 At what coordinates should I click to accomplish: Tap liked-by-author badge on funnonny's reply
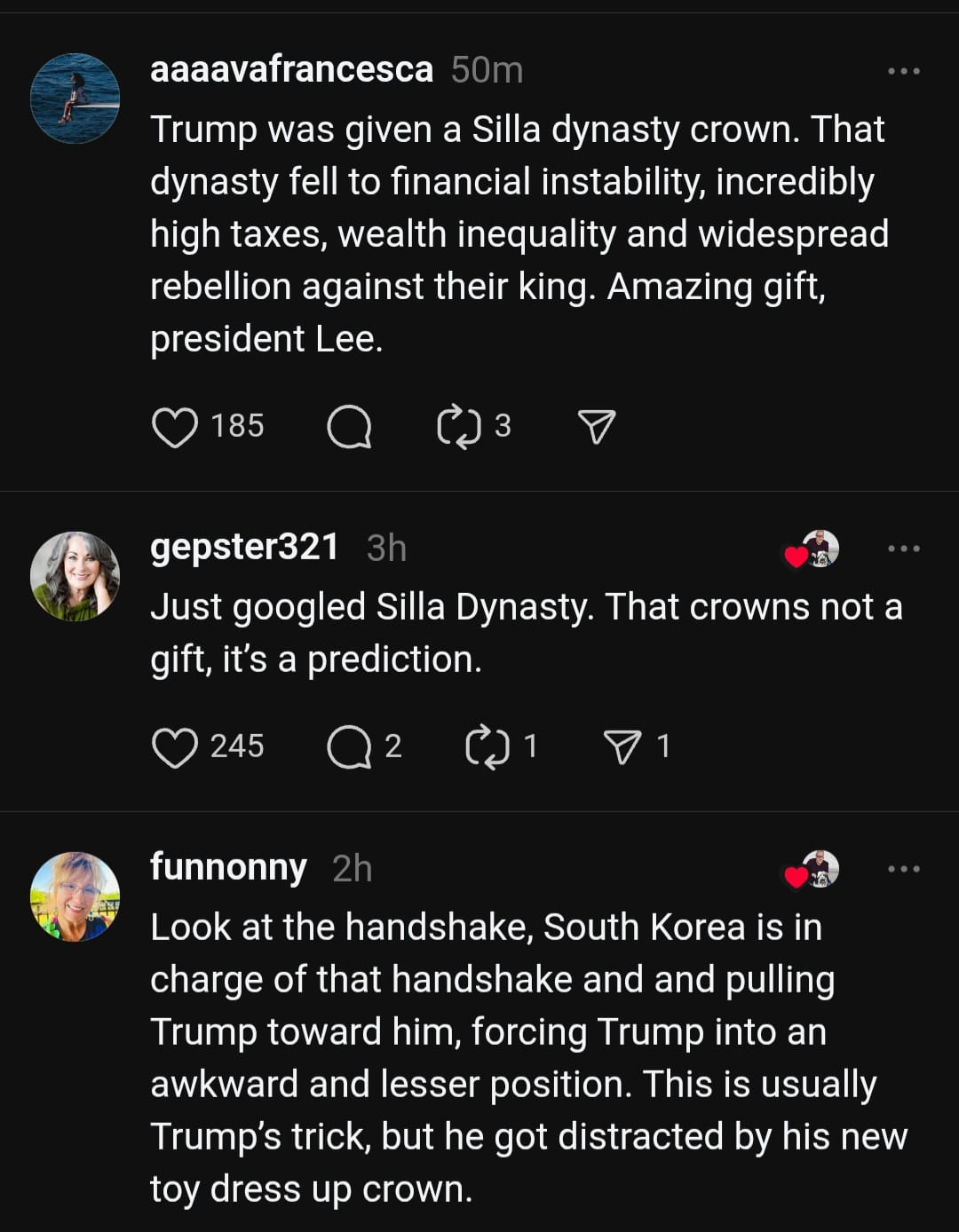(812, 870)
